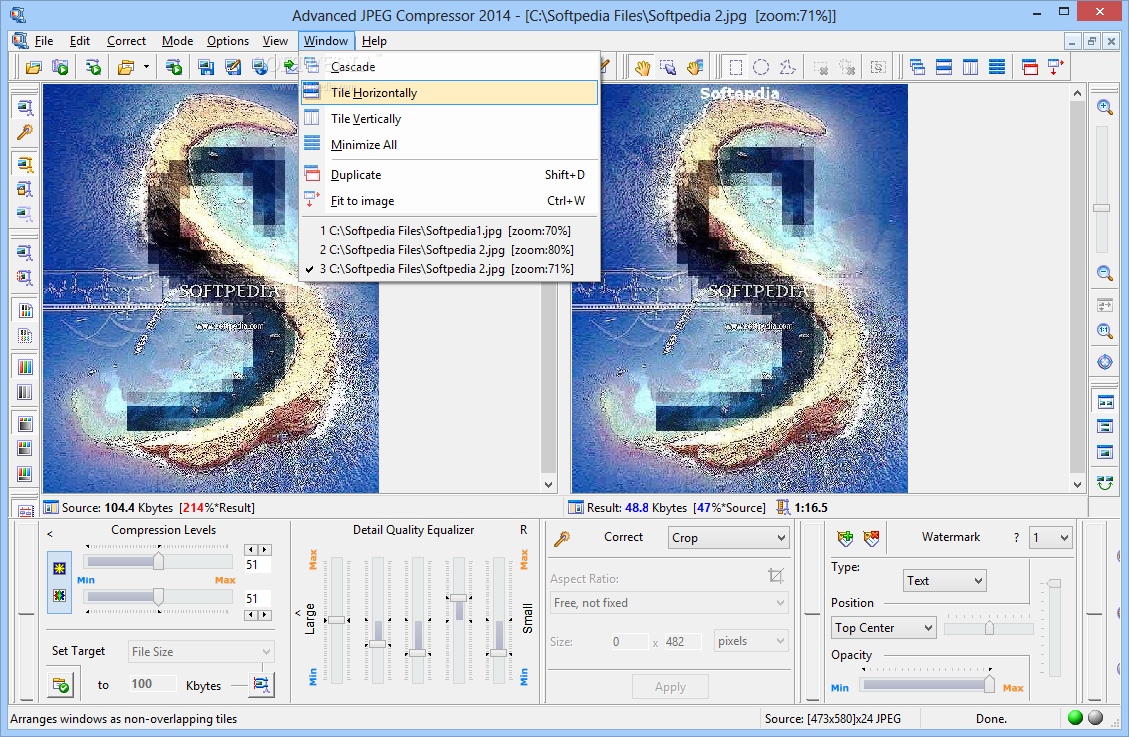Image resolution: width=1129 pixels, height=737 pixels.
Task: Click the first Detail Quality Equalizer slider
Action: click(337, 620)
